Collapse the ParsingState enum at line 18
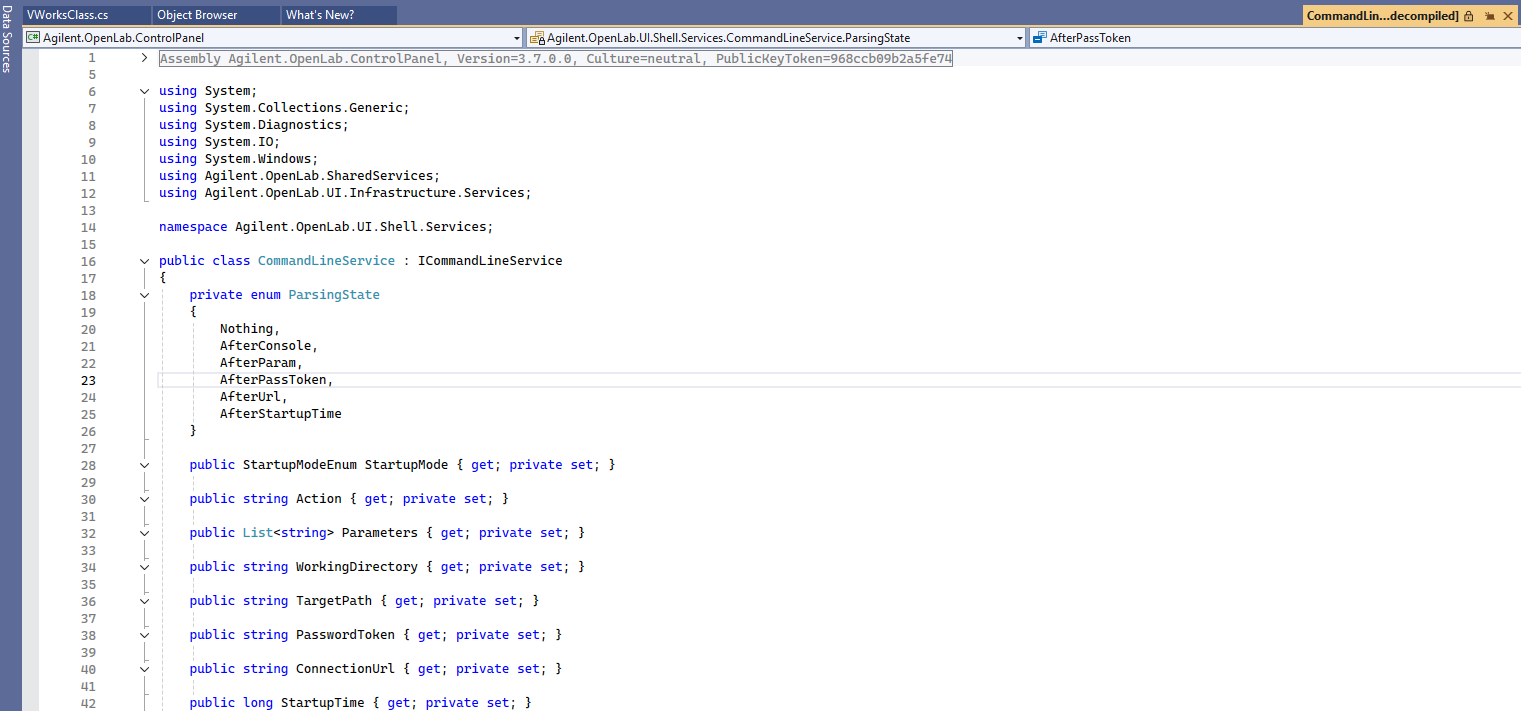 (x=145, y=295)
